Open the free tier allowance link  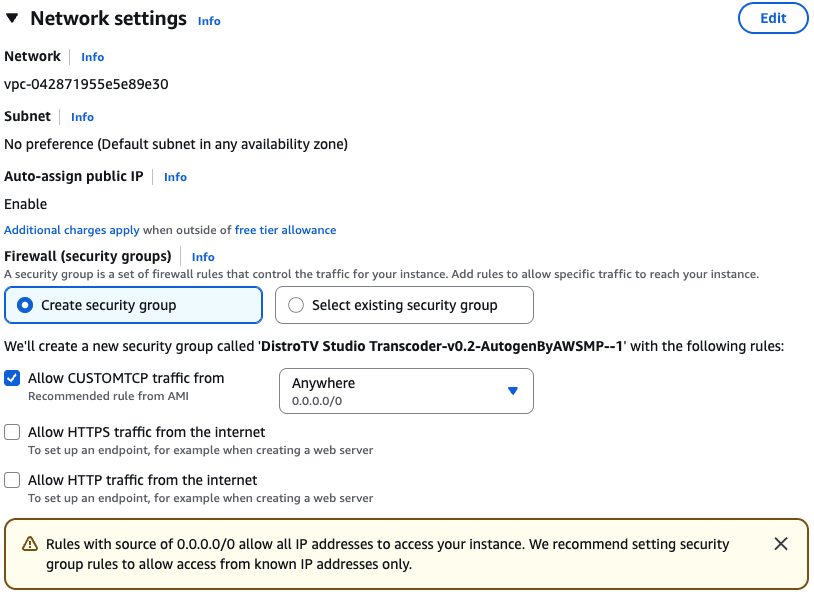point(285,230)
